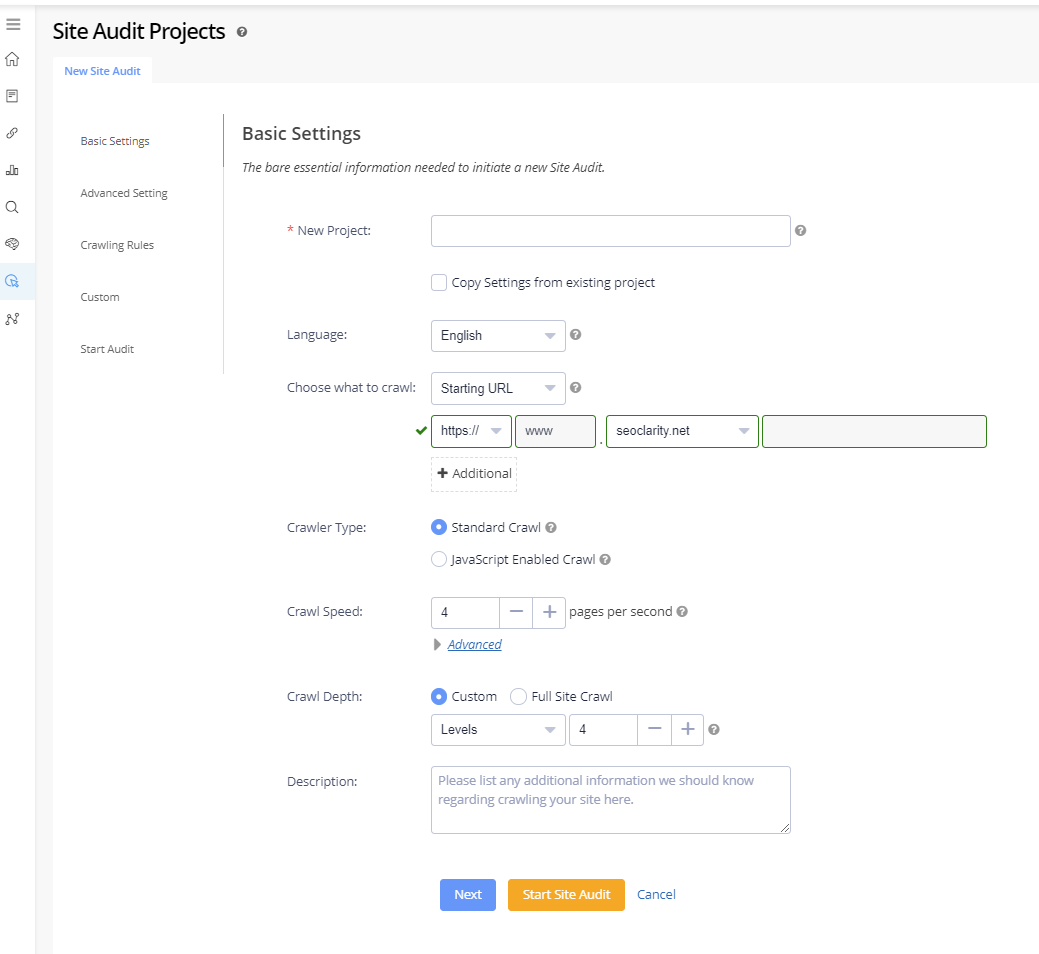Increase crawl speed with plus button

[x=549, y=612]
